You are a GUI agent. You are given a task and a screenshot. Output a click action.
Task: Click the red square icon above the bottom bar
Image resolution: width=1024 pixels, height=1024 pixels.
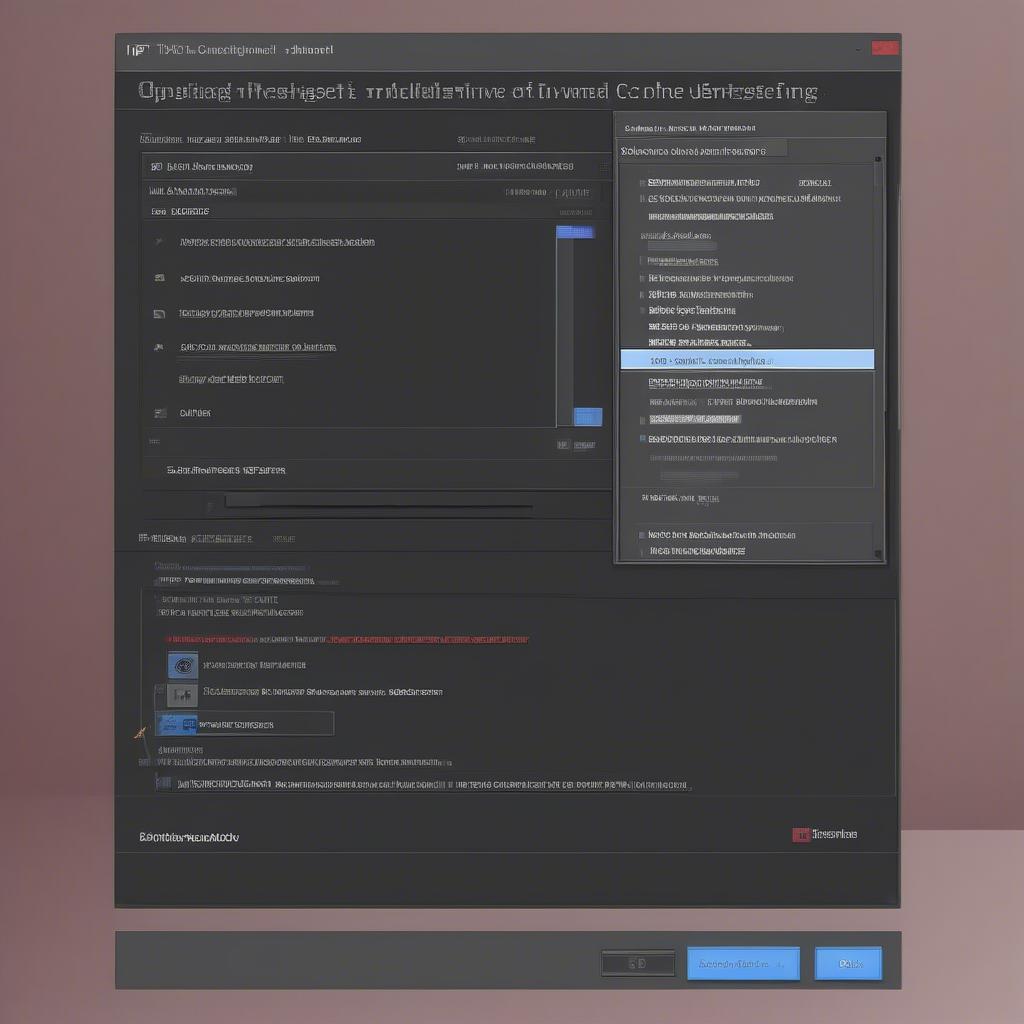coord(801,835)
